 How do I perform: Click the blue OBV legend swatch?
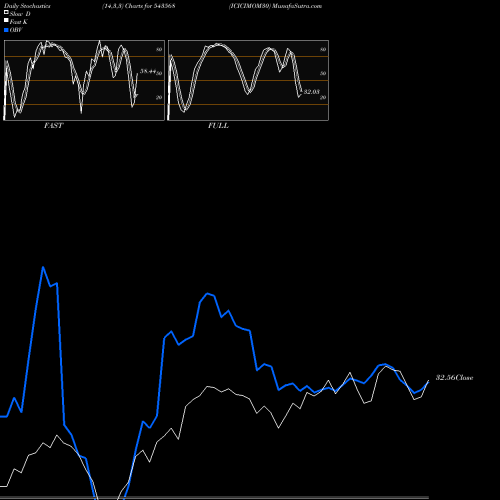click(x=6, y=30)
